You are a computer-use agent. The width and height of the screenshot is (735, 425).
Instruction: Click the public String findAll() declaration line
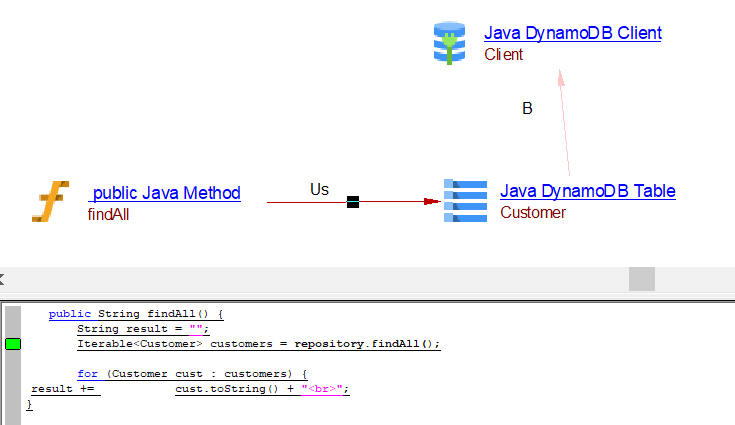pos(135,314)
